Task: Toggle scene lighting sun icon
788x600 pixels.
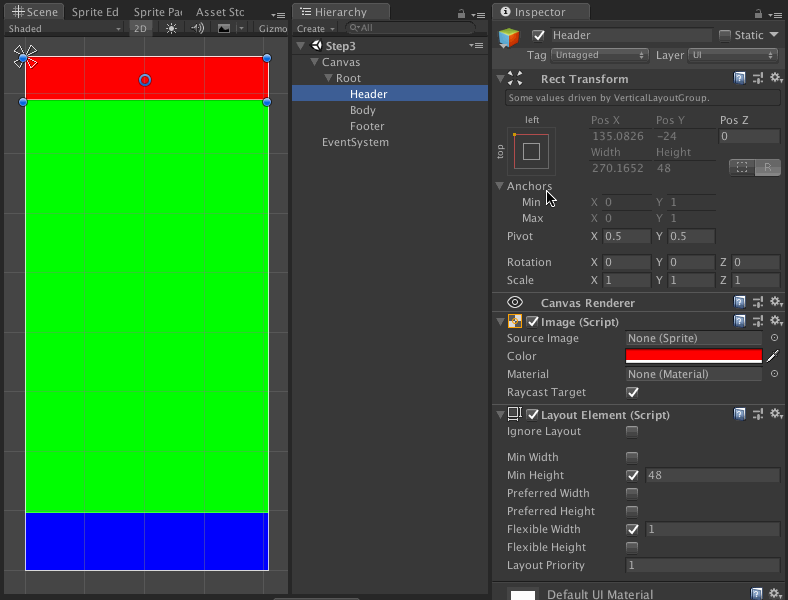Action: pos(171,29)
